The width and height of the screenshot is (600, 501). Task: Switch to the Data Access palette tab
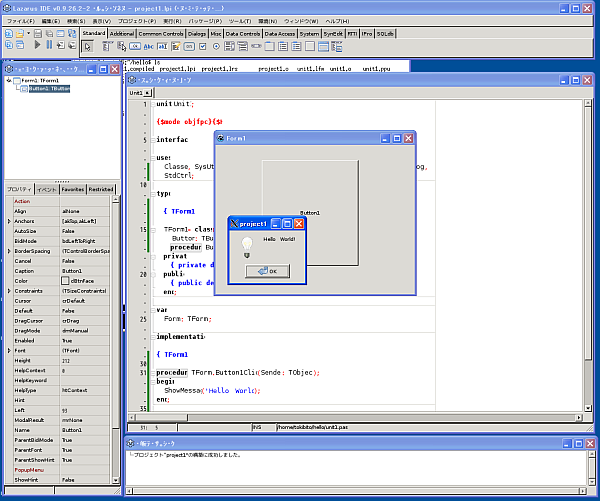tap(280, 34)
